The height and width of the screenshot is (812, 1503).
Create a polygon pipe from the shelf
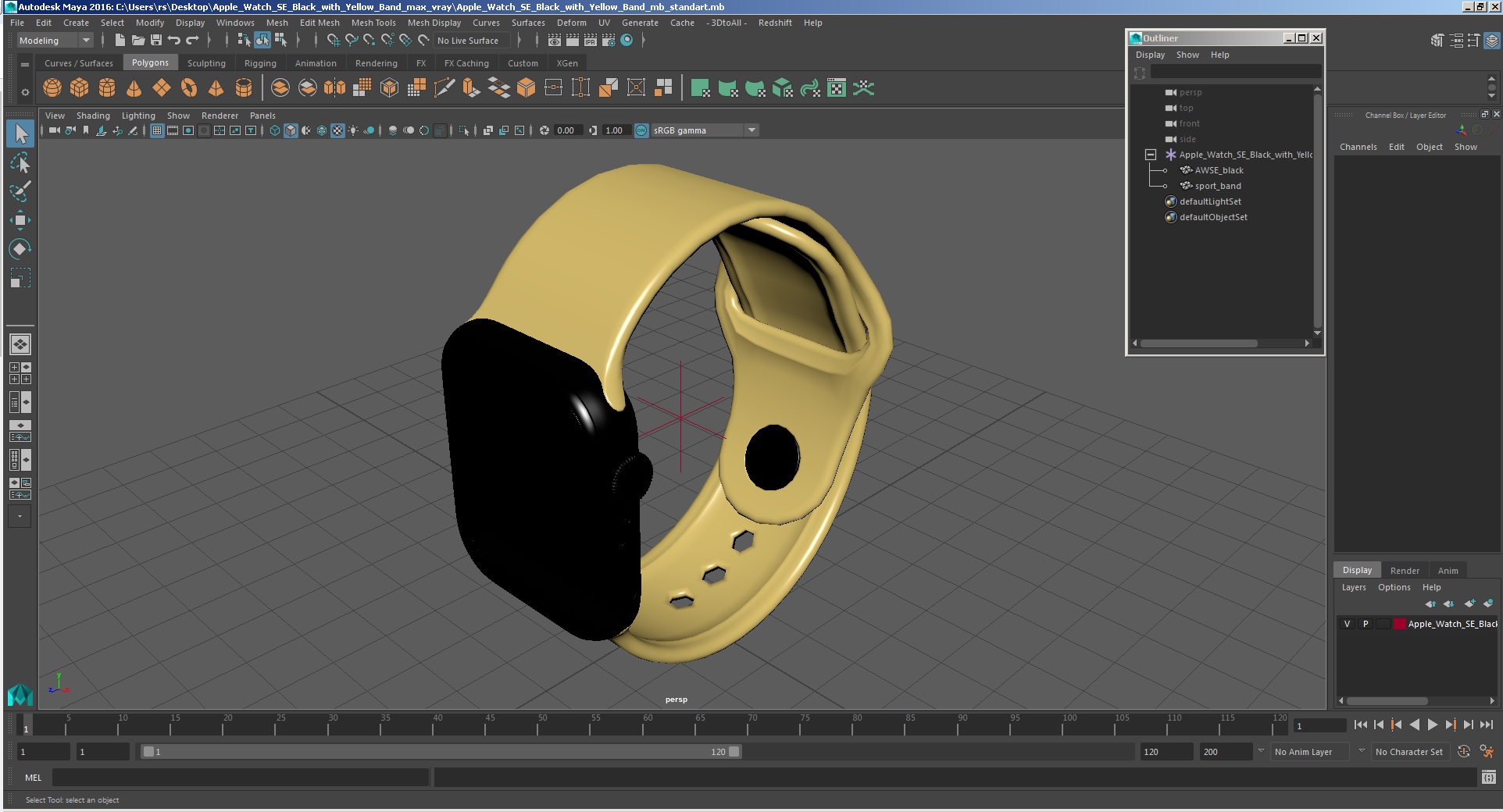click(244, 88)
